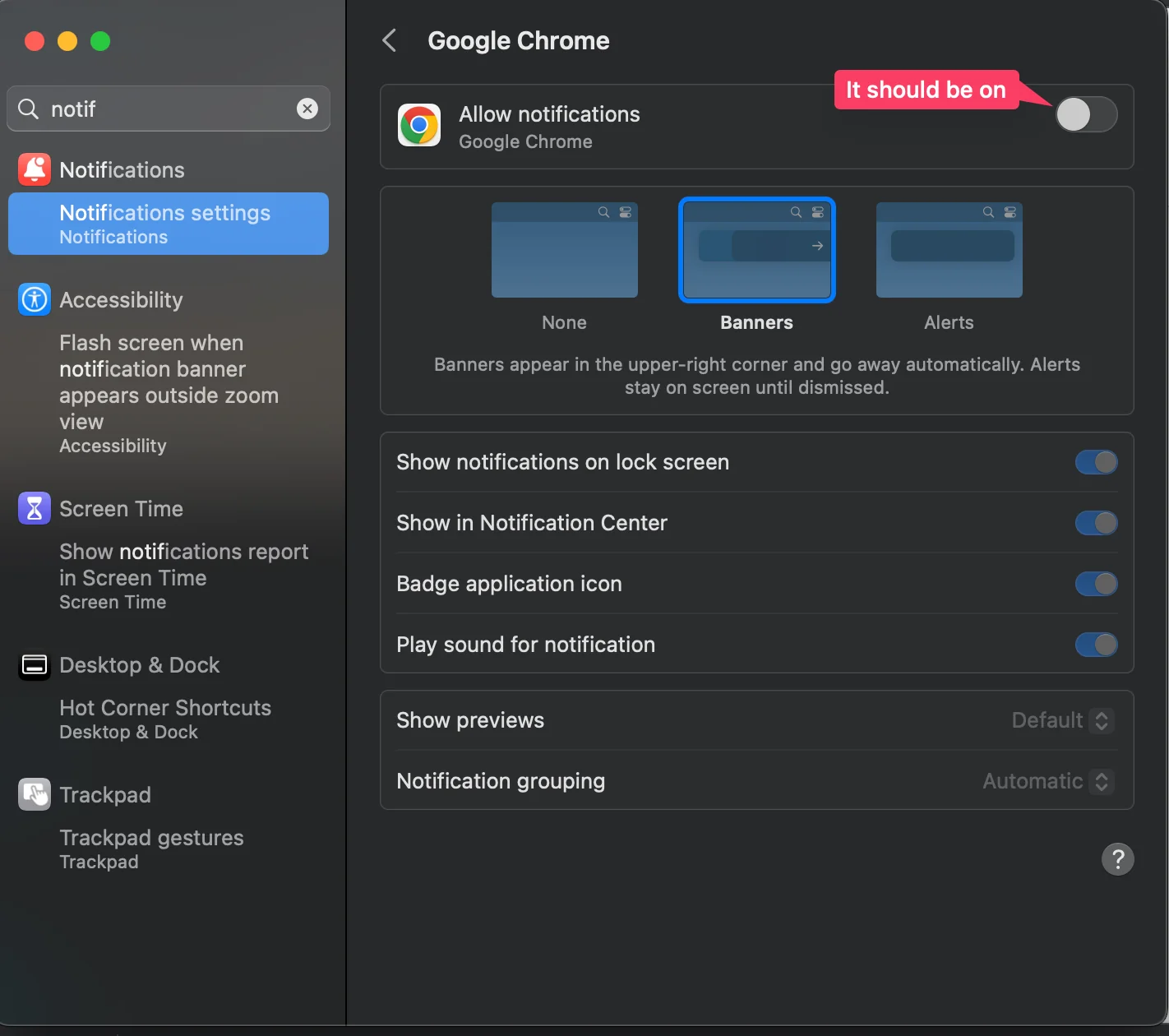This screenshot has height=1036, width=1169.
Task: Click the magnifying glass search icon
Action: point(29,109)
